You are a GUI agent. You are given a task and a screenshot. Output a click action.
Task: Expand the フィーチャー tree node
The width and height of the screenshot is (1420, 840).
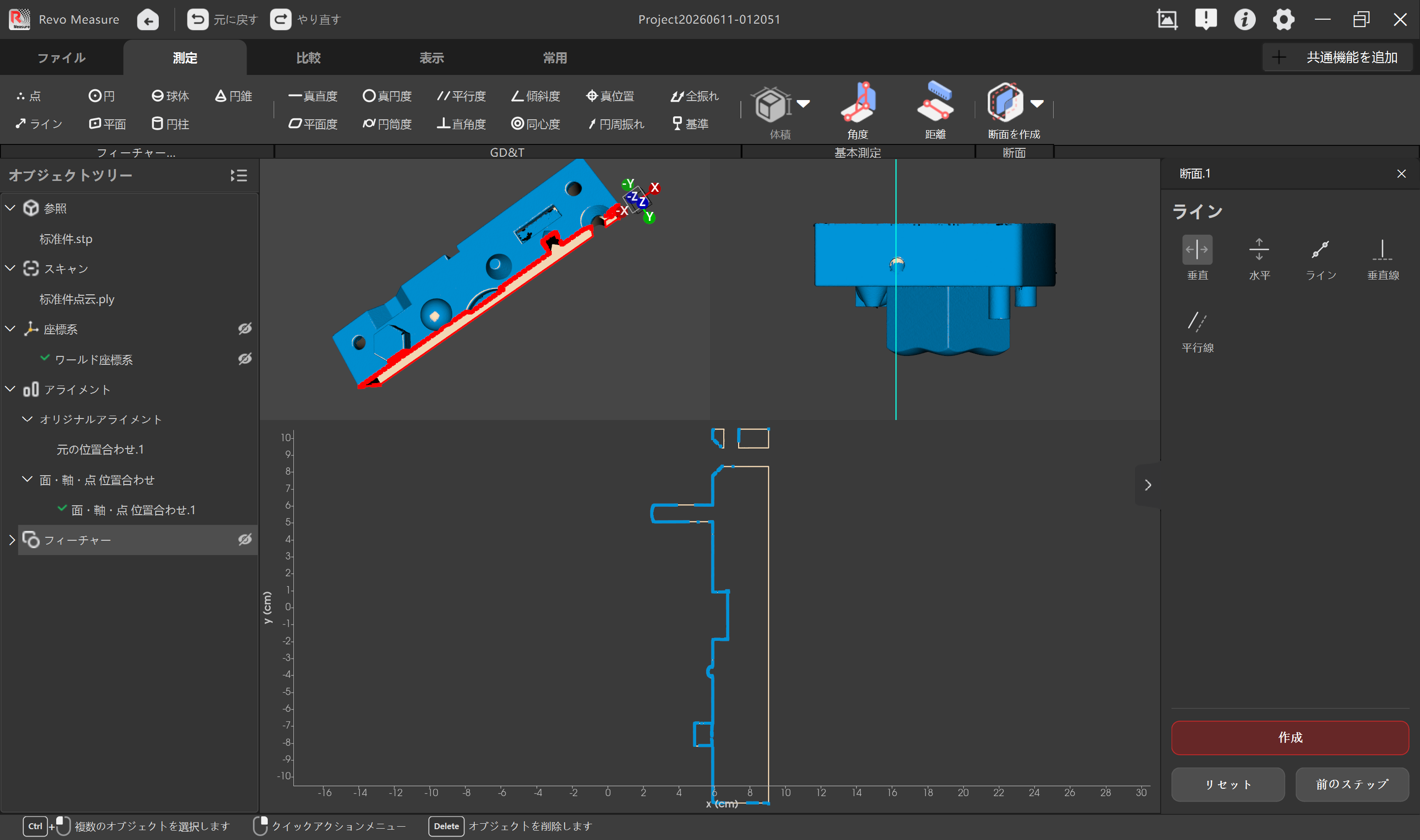coord(11,540)
